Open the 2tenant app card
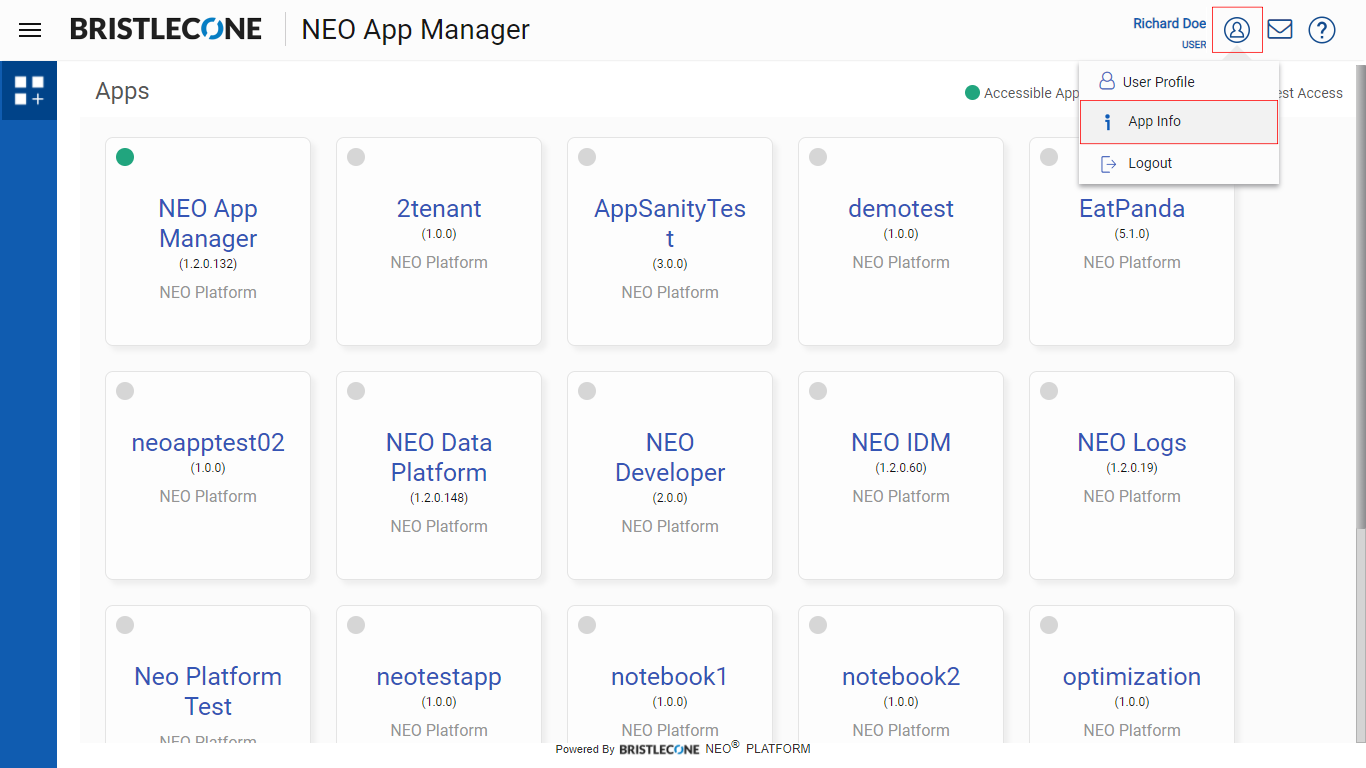This screenshot has width=1366, height=768. [x=439, y=241]
